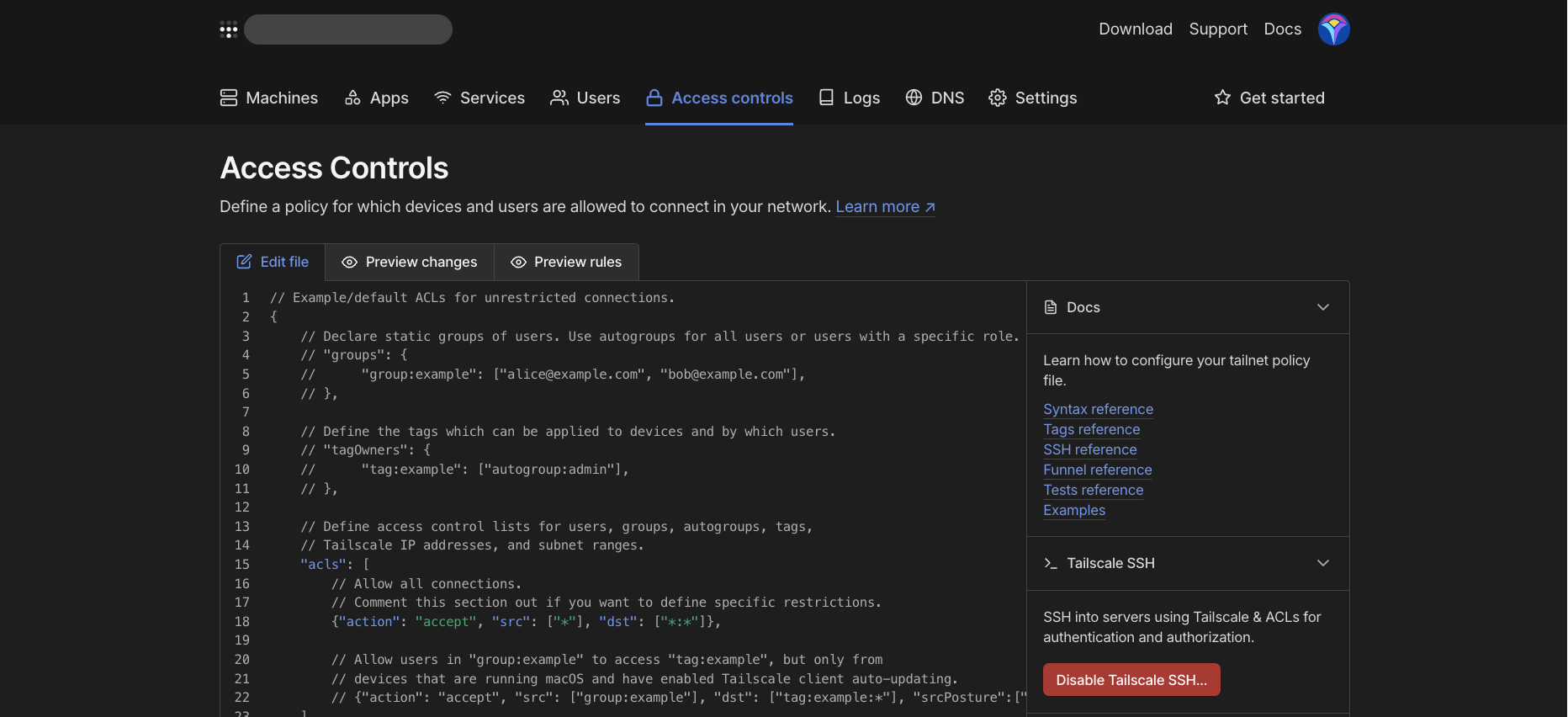Click the DNS globe icon
1568x717 pixels.
click(914, 98)
